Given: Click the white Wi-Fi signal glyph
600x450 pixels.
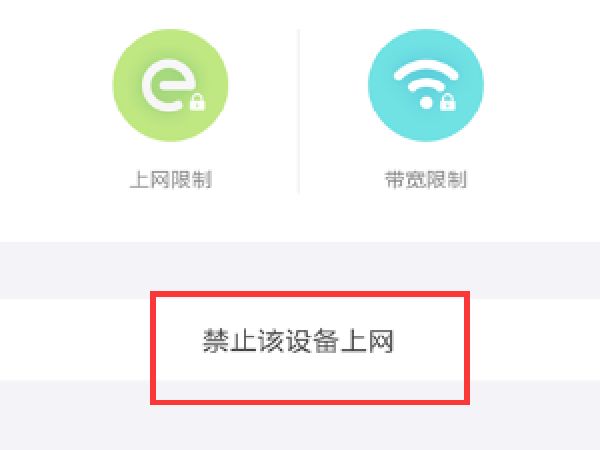Looking at the screenshot, I should (x=426, y=85).
